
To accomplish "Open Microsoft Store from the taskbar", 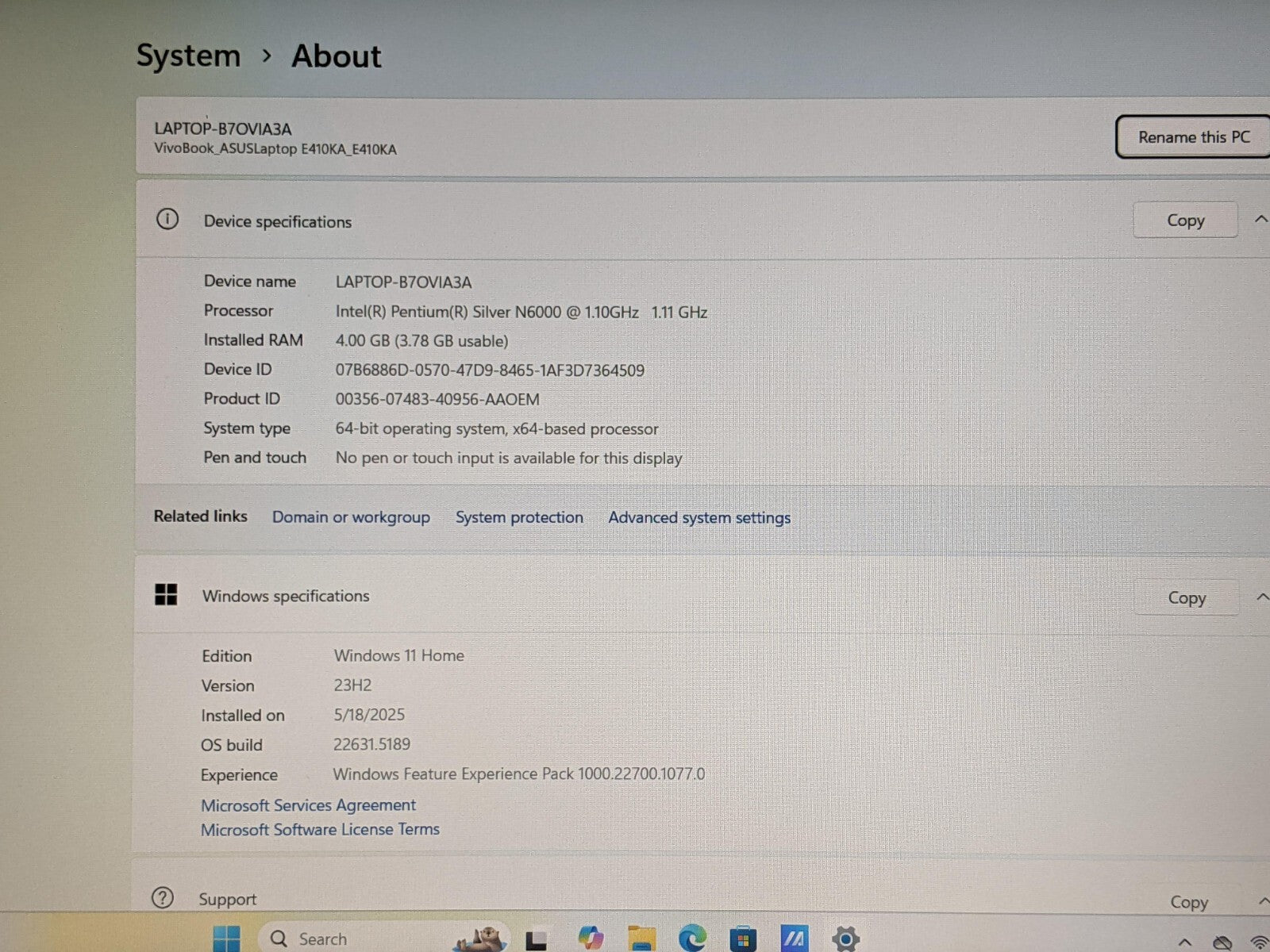I will click(x=743, y=939).
